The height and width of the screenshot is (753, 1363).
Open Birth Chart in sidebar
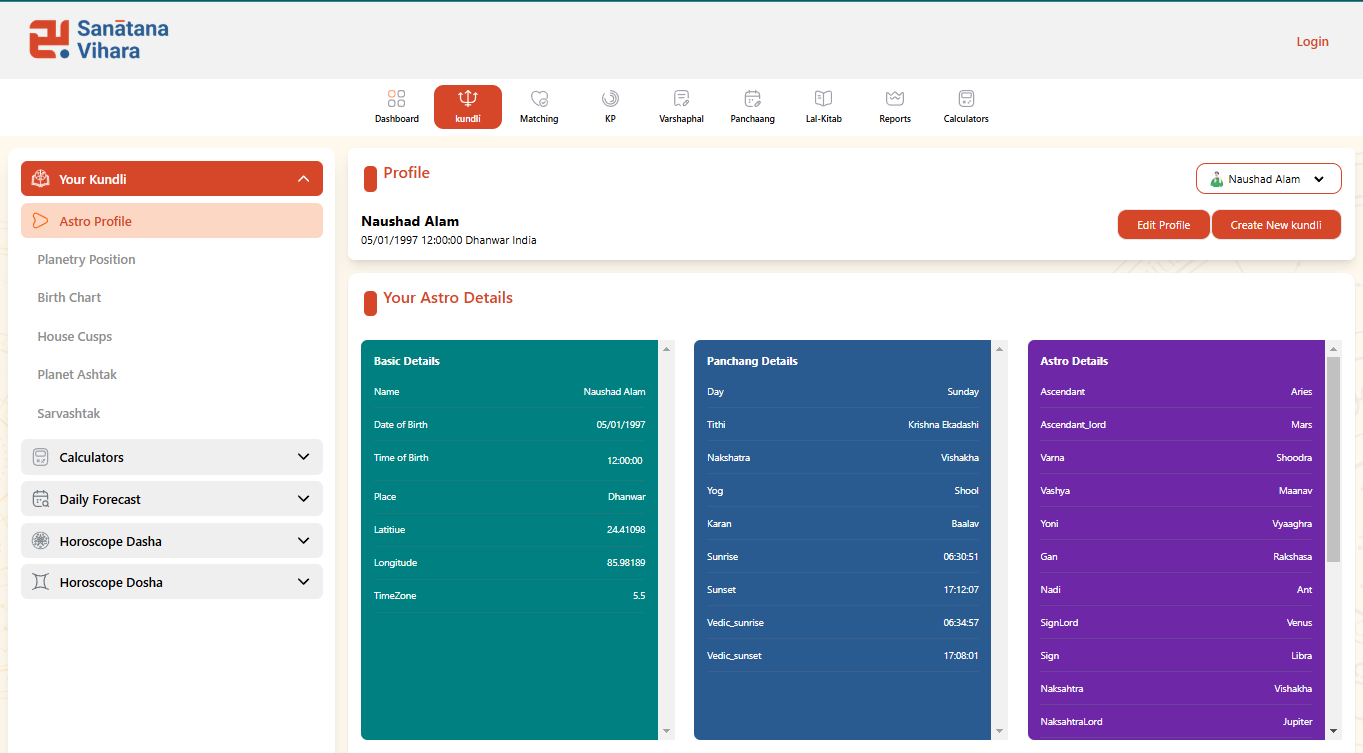click(x=69, y=297)
